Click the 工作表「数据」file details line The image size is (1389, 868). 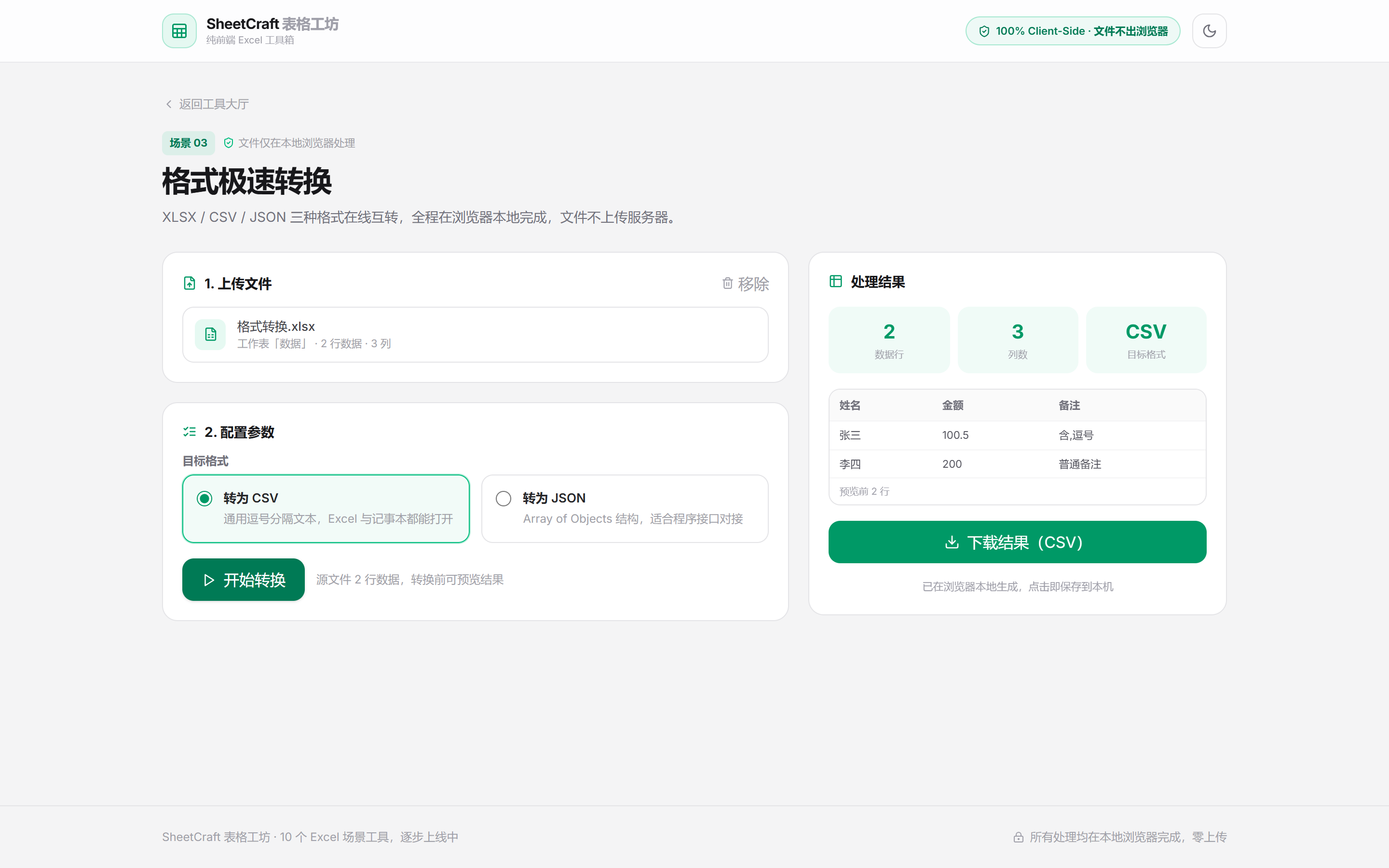314,344
